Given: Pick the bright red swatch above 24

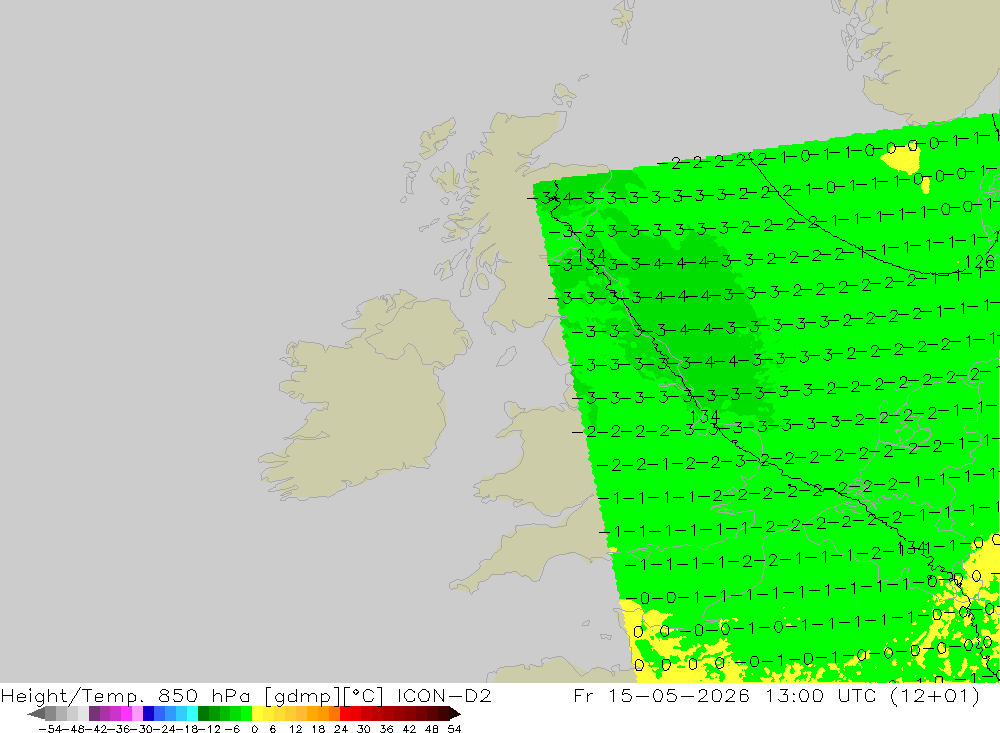Looking at the screenshot, I should [345, 713].
